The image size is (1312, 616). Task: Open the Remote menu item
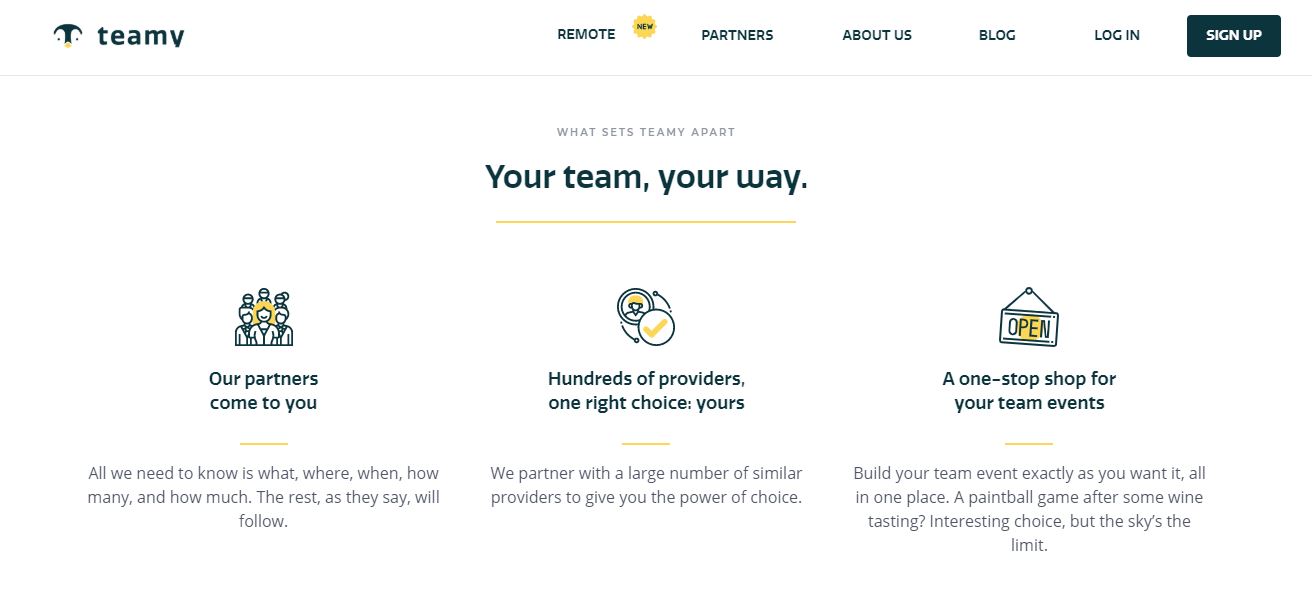click(586, 35)
